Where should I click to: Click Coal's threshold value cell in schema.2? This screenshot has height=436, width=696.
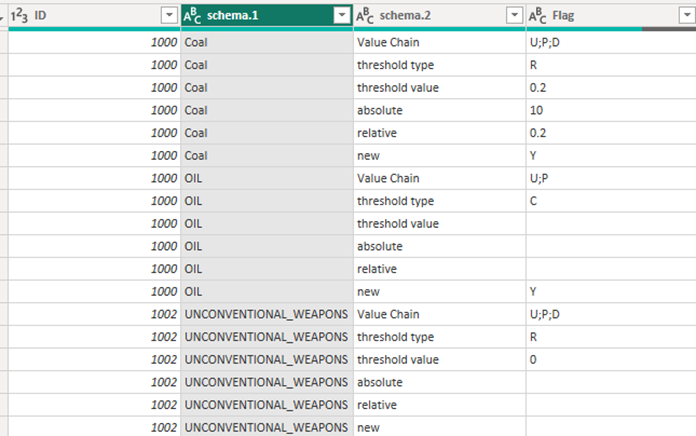pos(439,88)
